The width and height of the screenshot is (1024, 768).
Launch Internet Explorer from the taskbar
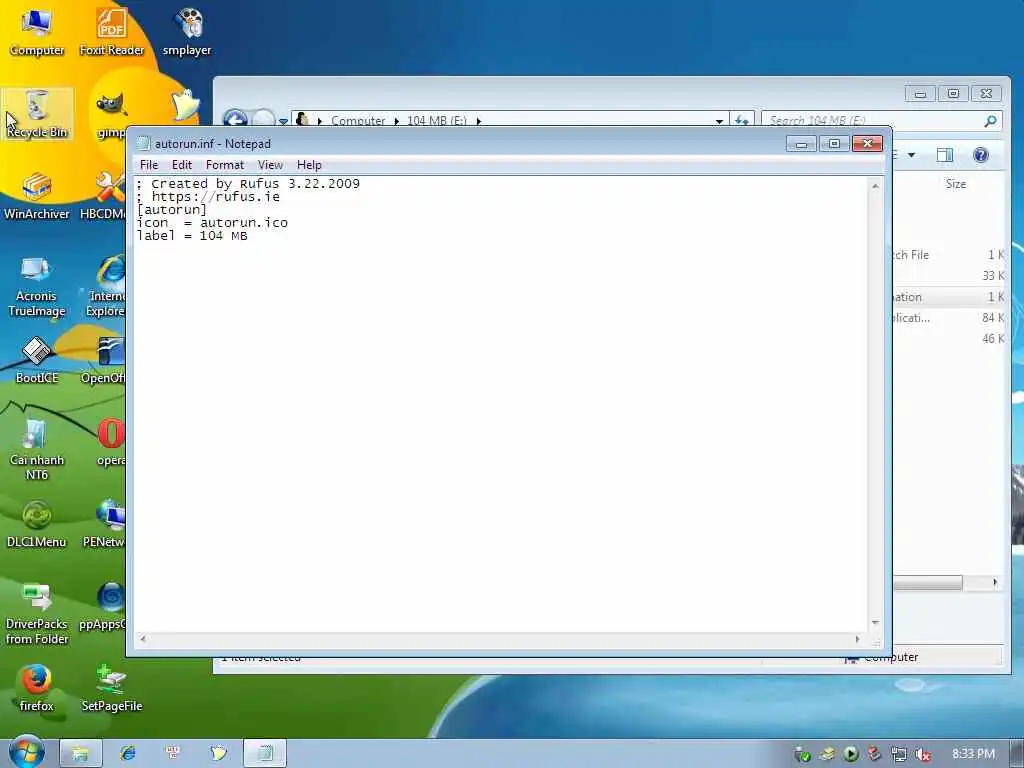128,753
